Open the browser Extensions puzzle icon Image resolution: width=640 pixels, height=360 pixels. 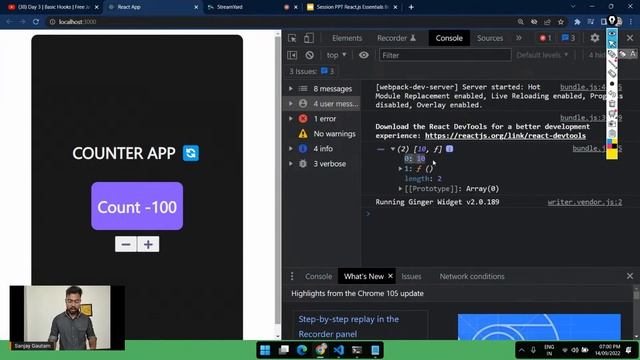577,22
